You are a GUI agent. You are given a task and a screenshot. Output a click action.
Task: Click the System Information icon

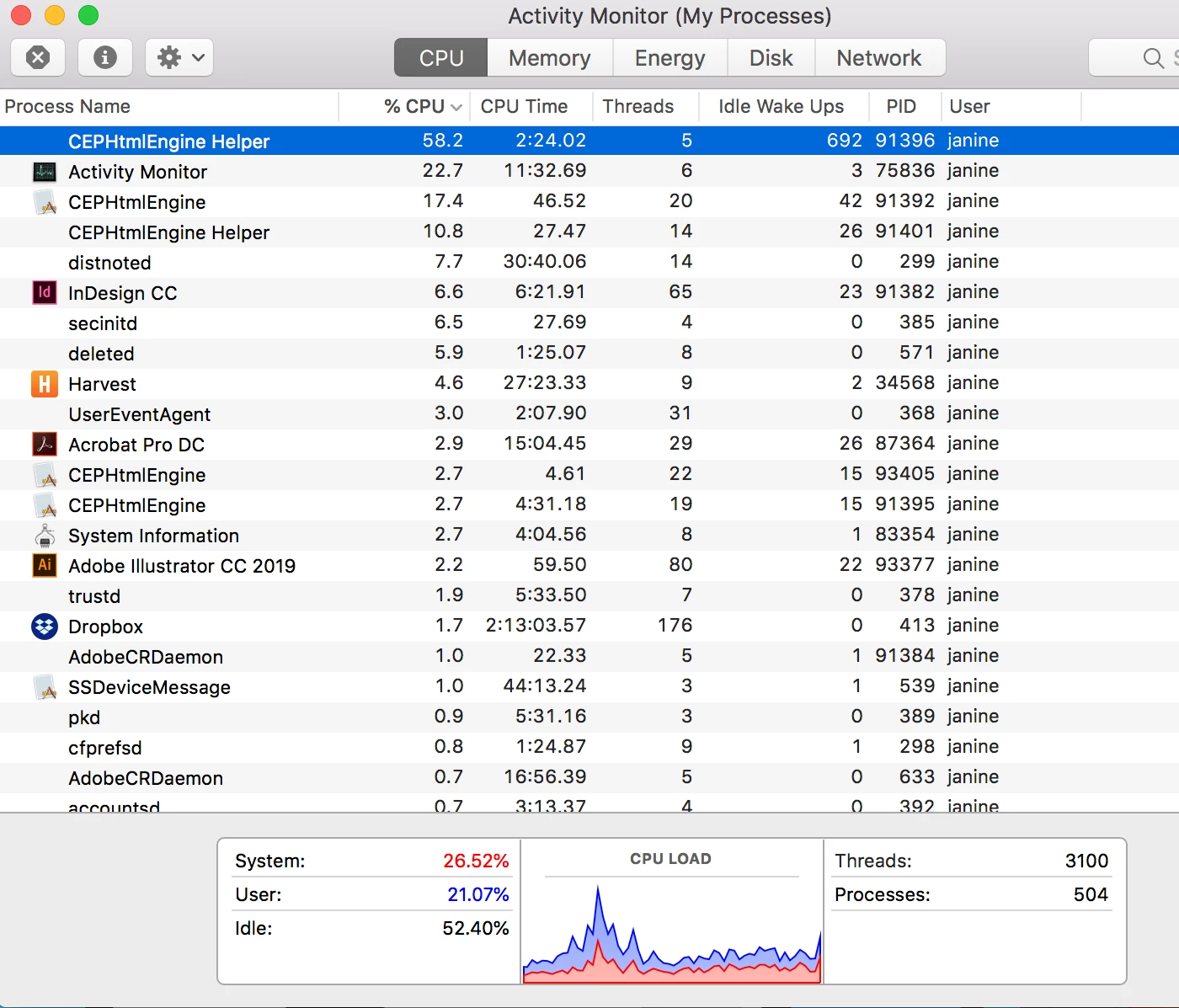click(x=45, y=536)
